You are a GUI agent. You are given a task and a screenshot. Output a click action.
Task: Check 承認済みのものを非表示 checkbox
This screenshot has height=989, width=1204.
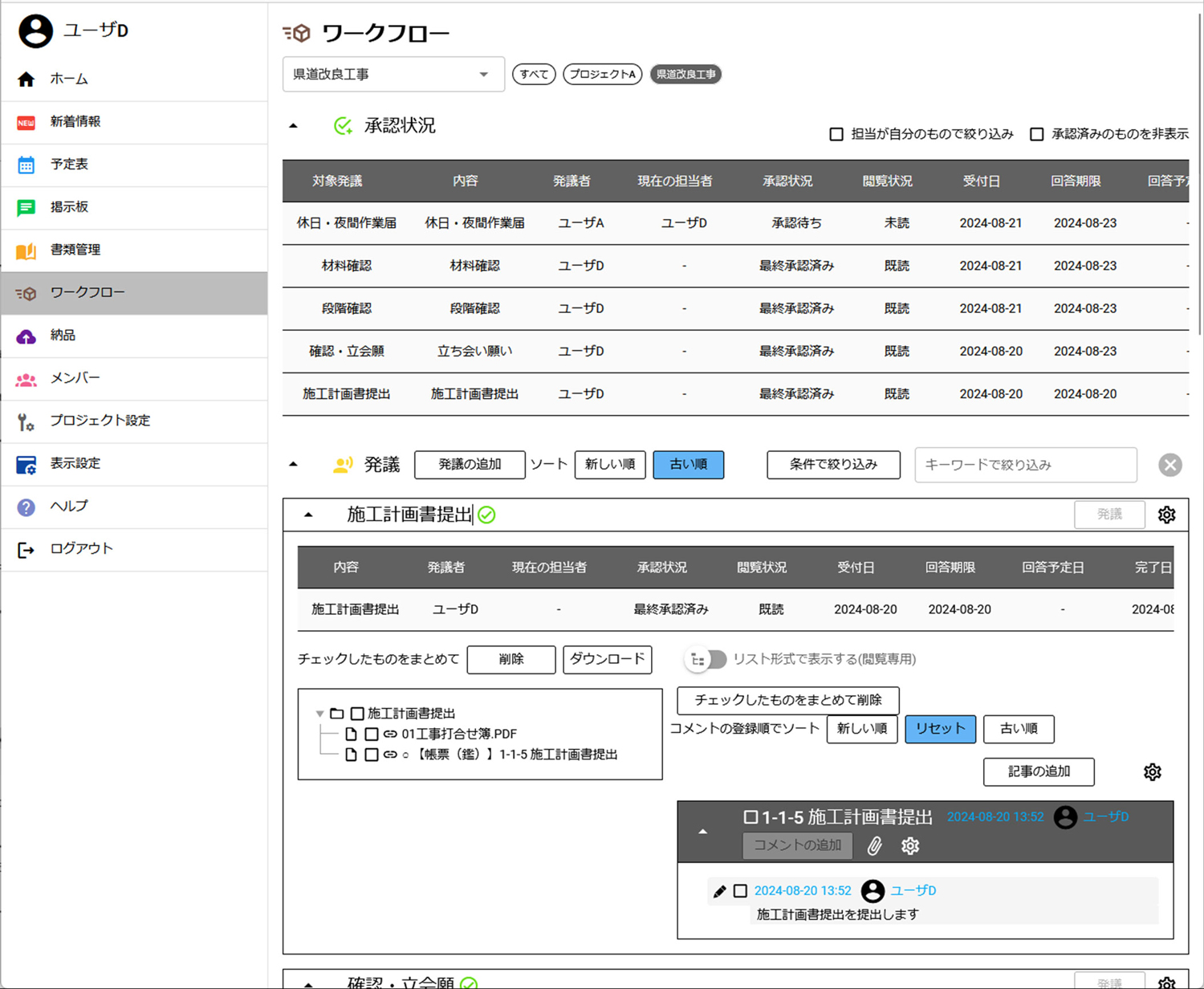1037,134
